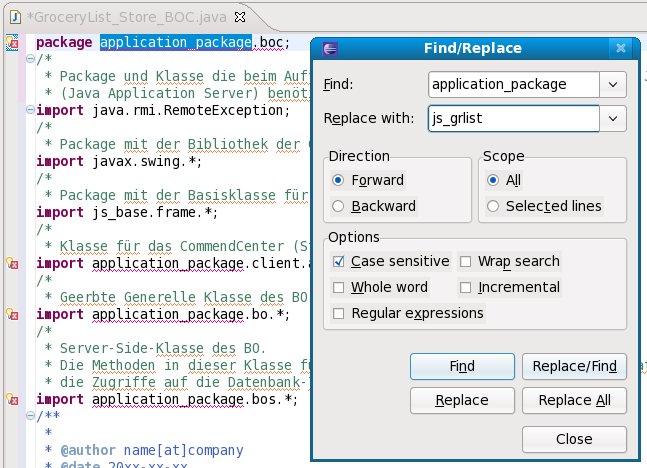Close Find/Replace dialog using title bar X
647x468 pixels.
(622, 47)
